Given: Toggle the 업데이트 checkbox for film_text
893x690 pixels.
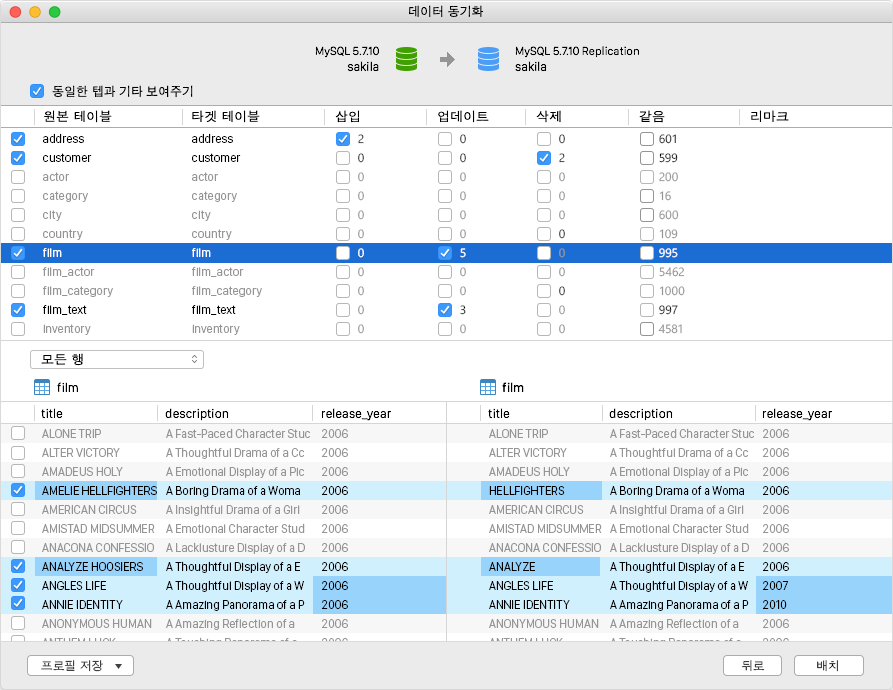Looking at the screenshot, I should (x=445, y=310).
